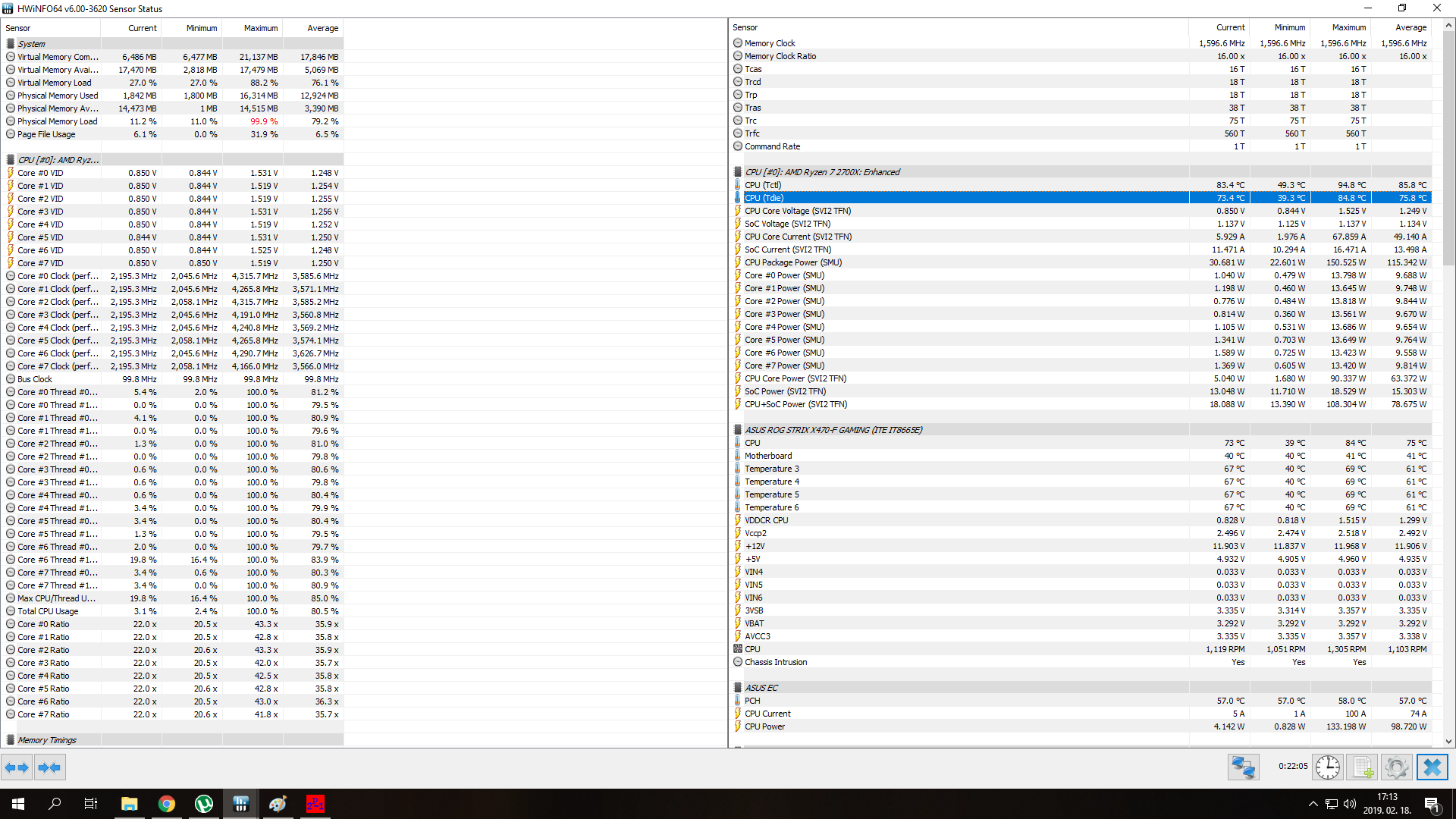Click the network tray icon

point(1332,804)
